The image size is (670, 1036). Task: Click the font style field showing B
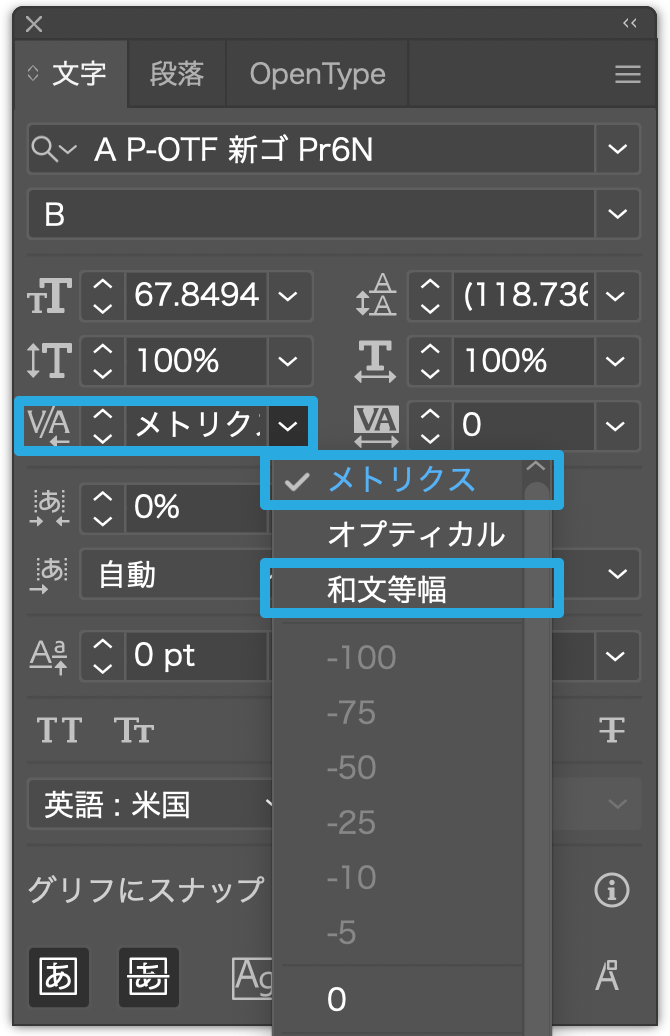point(311,214)
